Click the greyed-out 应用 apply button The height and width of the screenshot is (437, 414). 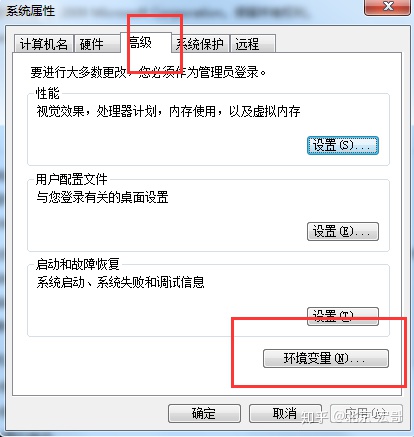(366, 414)
